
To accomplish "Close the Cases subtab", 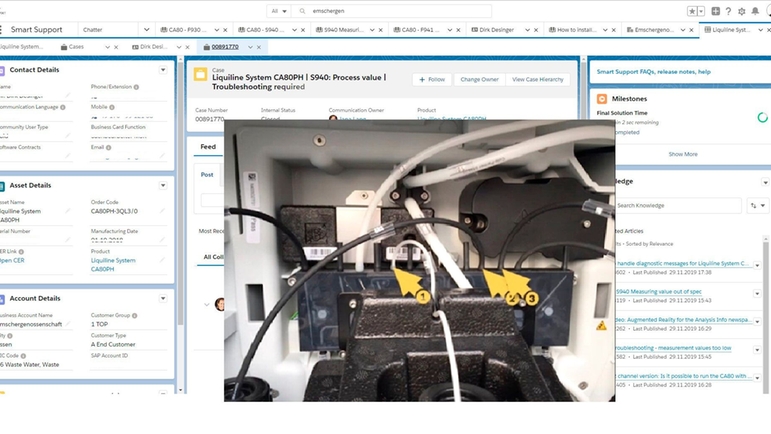I will pos(116,47).
